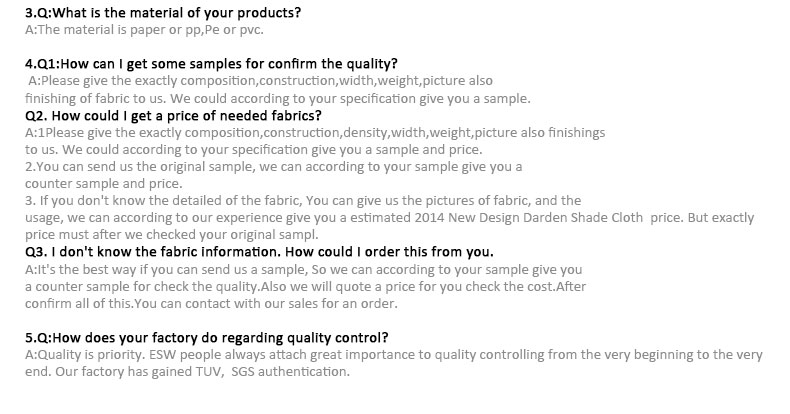Screen dimensions: 790x414
Task: Click the line 'counter sample and price.'
Action: click(104, 184)
